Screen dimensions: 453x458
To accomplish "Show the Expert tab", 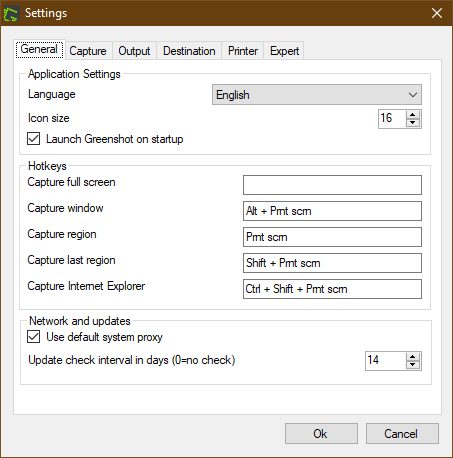I will 284,51.
